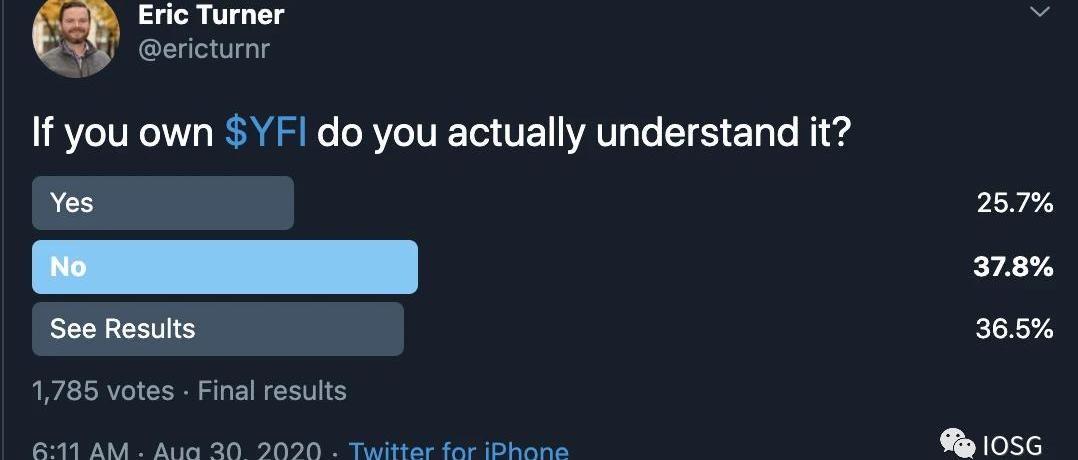Open the $YFI cashtag link
This screenshot has height=460, width=1078.
(x=265, y=133)
